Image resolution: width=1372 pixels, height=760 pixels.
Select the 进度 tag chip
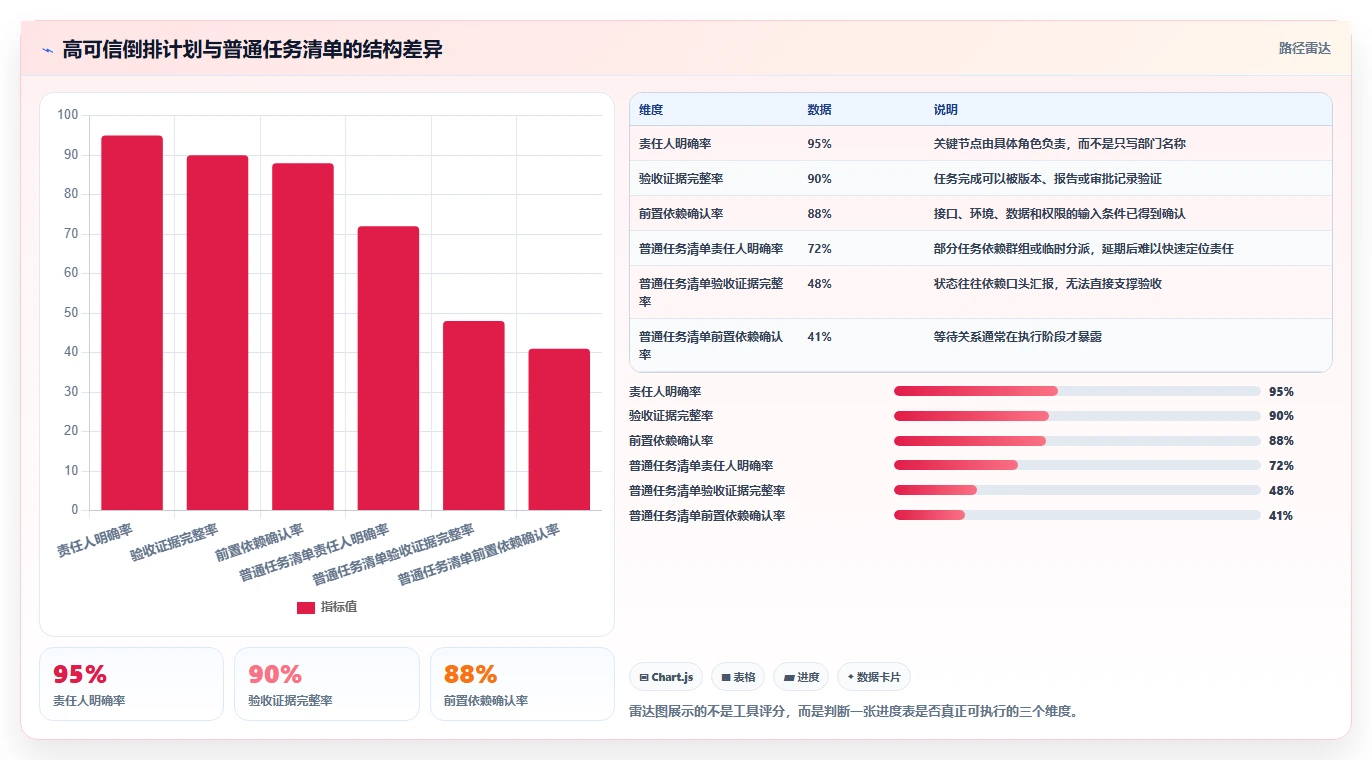point(801,677)
